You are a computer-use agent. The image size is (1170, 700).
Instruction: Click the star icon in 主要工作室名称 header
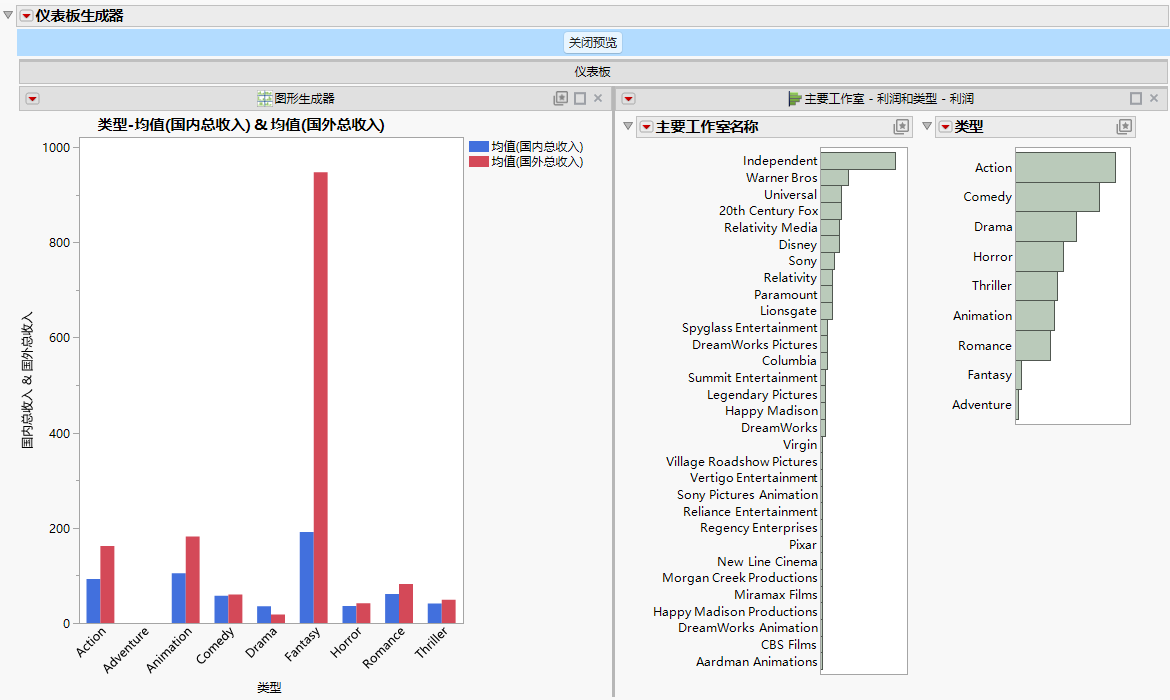tap(901, 127)
